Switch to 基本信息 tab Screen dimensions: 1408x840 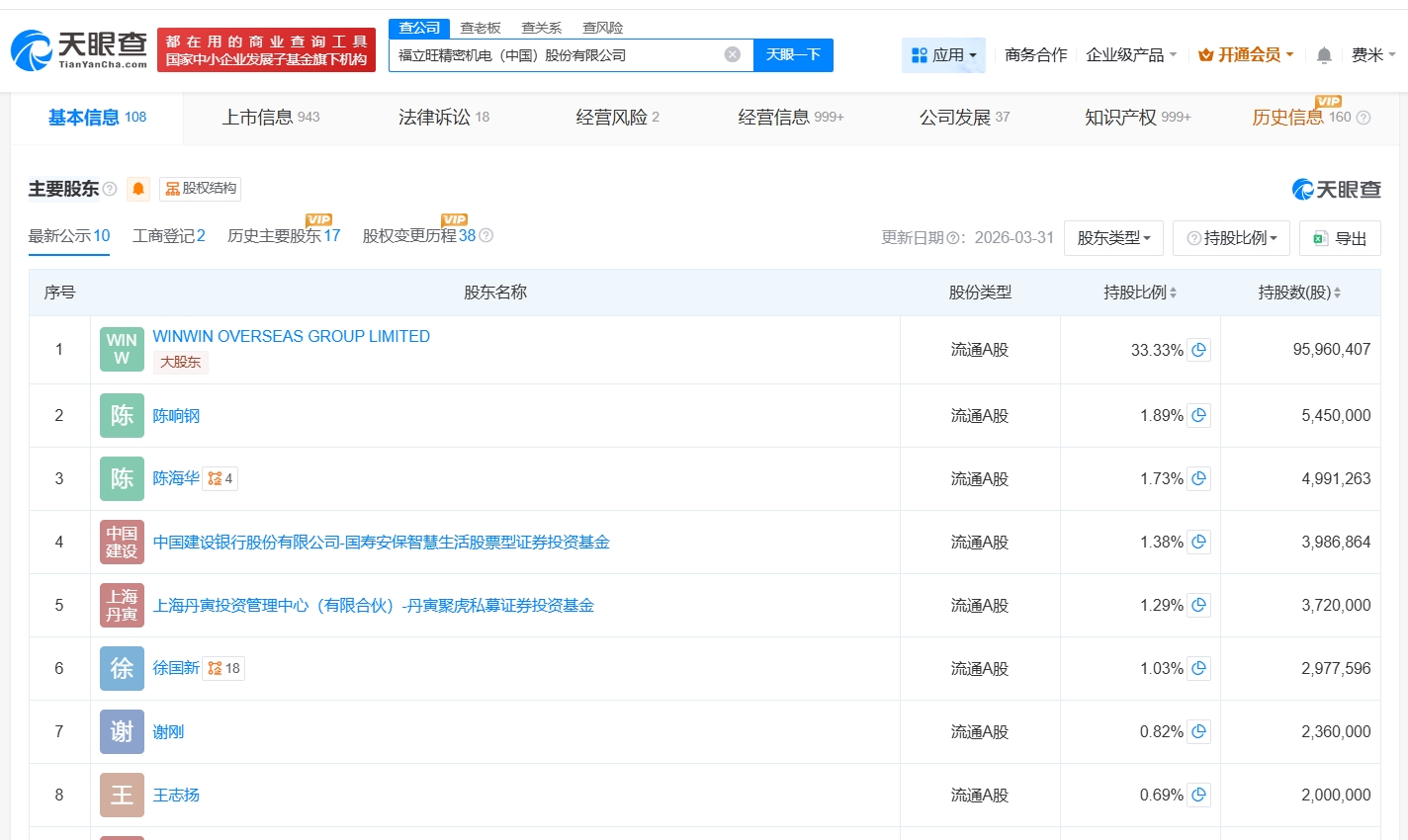[x=97, y=118]
